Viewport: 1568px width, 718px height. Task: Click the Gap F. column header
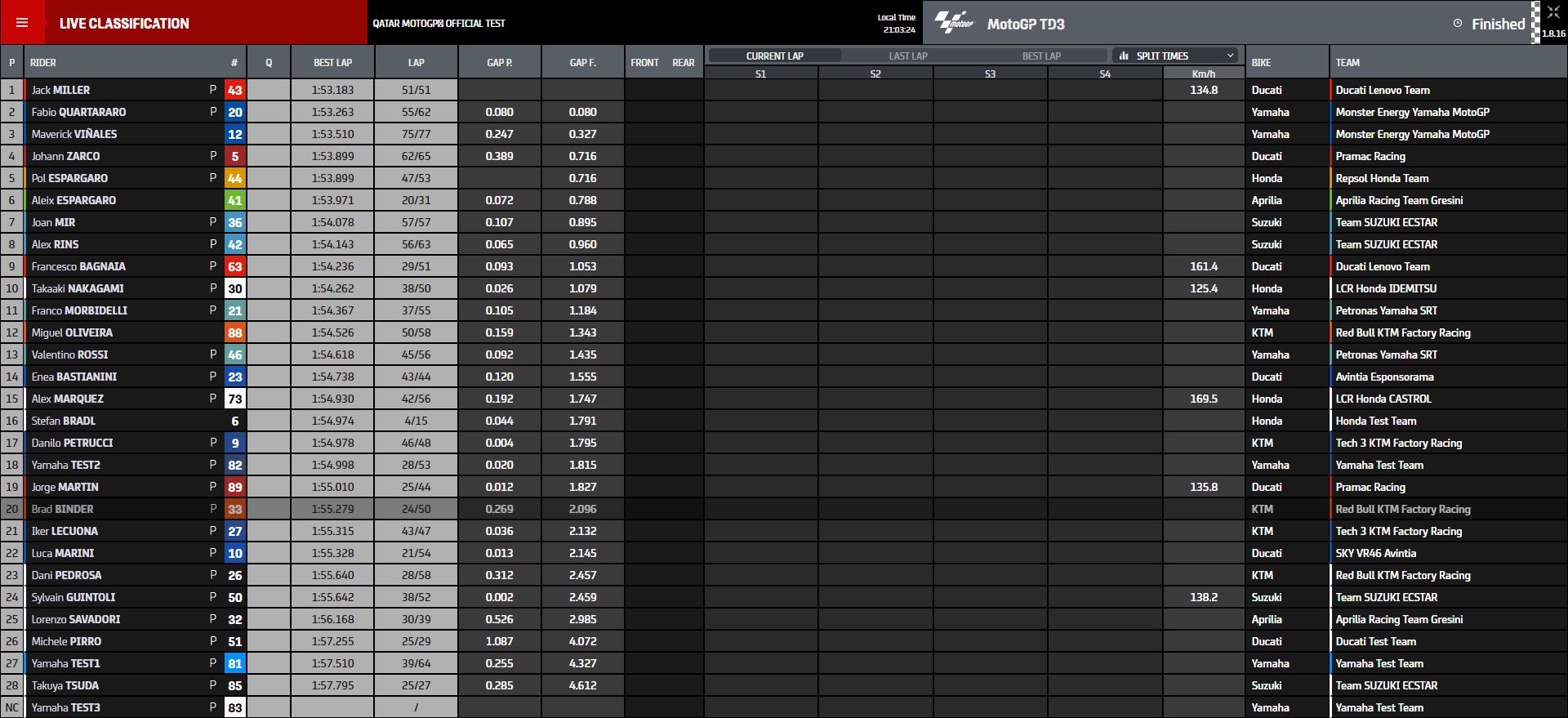pos(582,62)
